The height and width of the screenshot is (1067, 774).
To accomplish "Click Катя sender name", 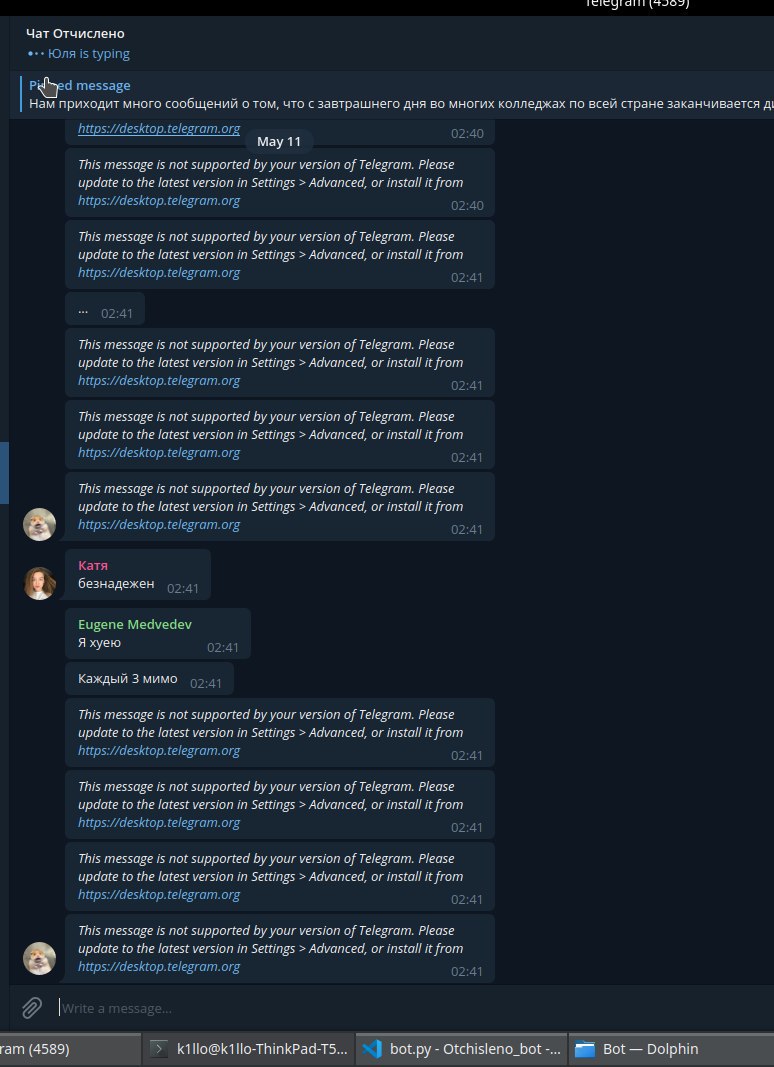I will pyautogui.click(x=93, y=565).
